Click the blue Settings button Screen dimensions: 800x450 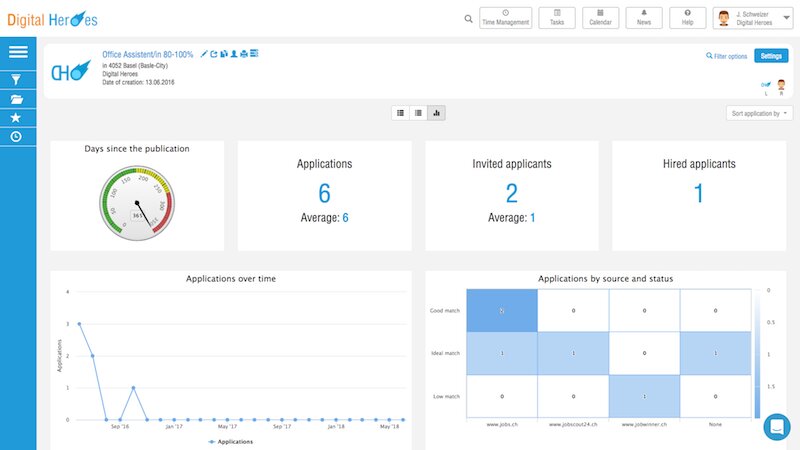(770, 56)
